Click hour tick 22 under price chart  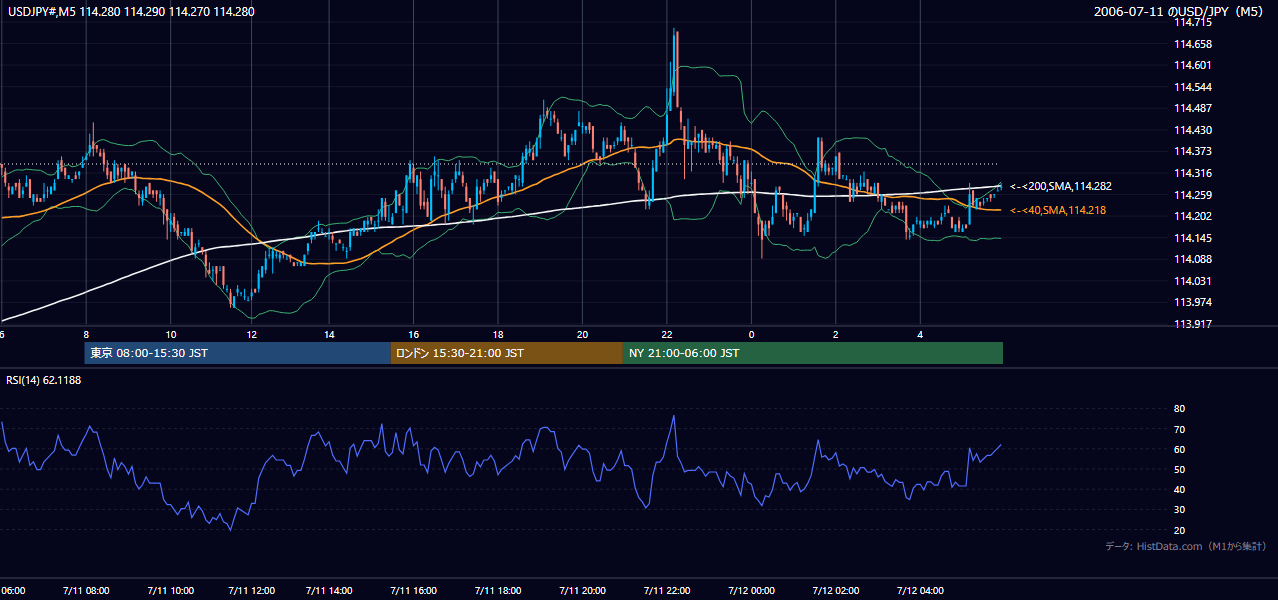[x=666, y=335]
